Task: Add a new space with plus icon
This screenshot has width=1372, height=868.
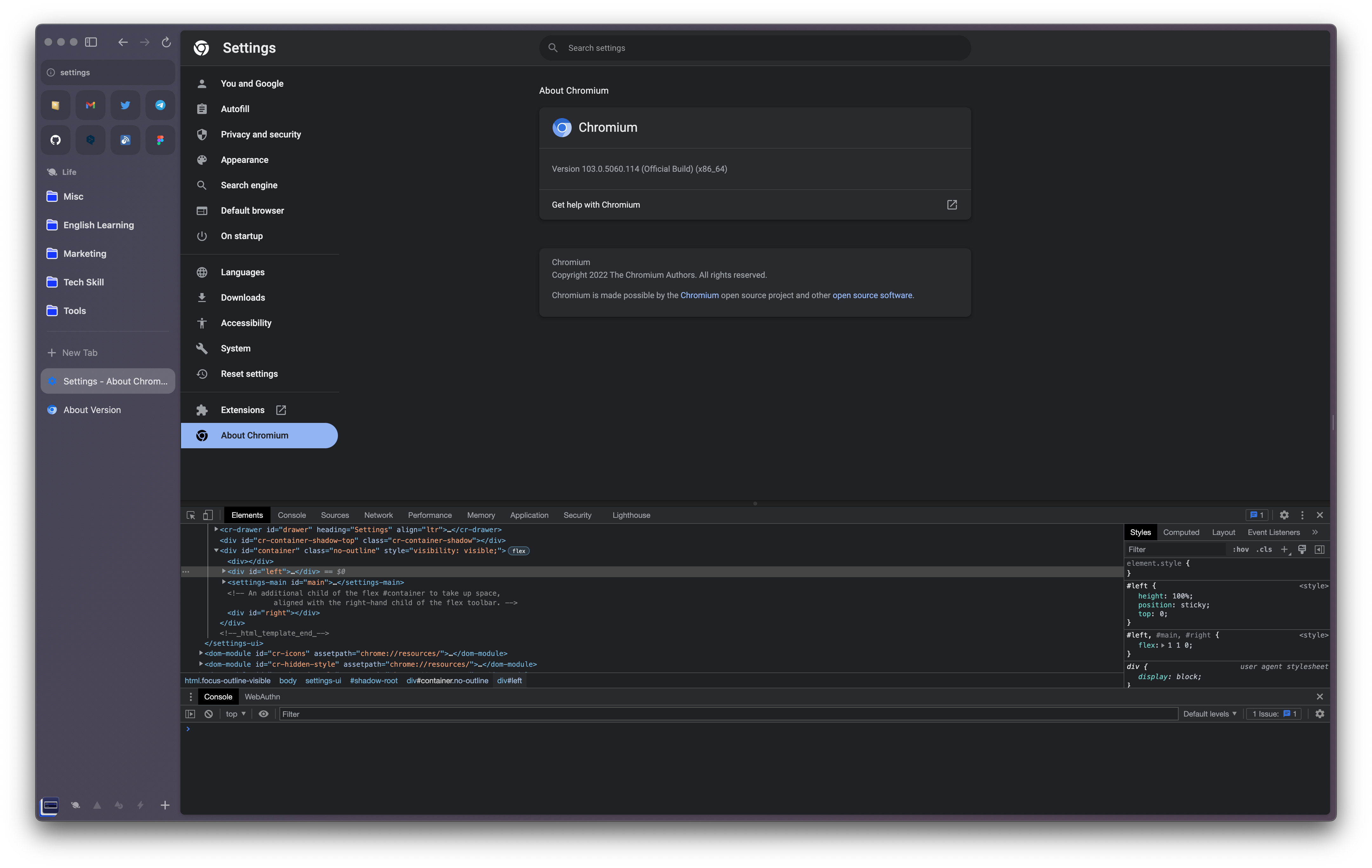Action: (x=165, y=805)
